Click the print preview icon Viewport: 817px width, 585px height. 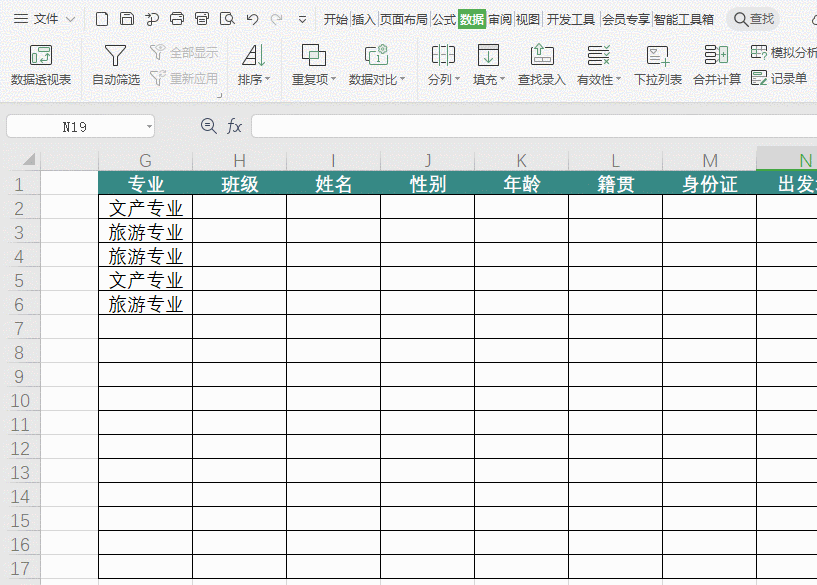[227, 19]
